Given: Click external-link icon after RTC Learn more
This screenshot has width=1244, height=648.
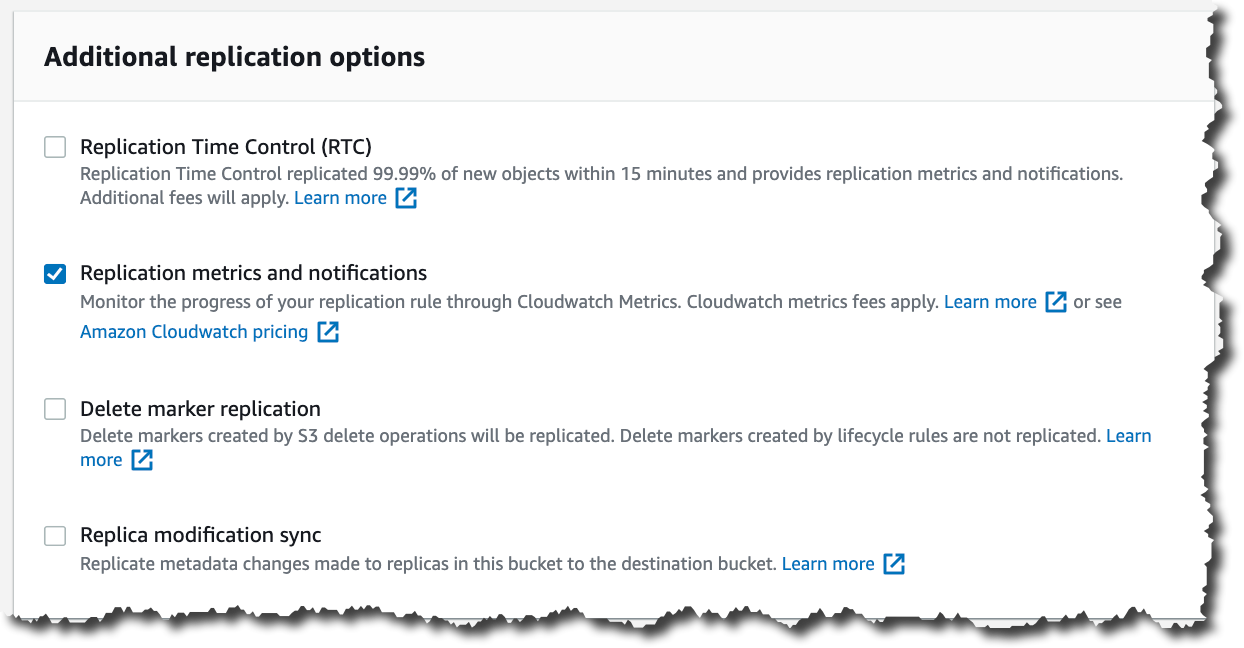Looking at the screenshot, I should click(x=406, y=198).
